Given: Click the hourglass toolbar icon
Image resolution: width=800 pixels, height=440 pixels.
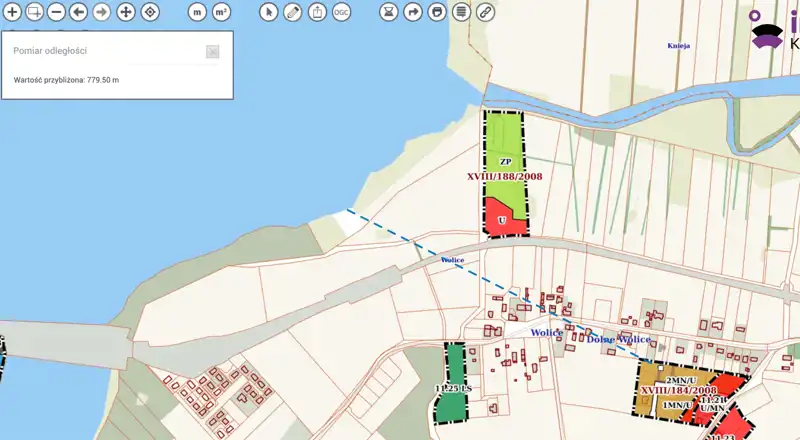Looking at the screenshot, I should (389, 12).
